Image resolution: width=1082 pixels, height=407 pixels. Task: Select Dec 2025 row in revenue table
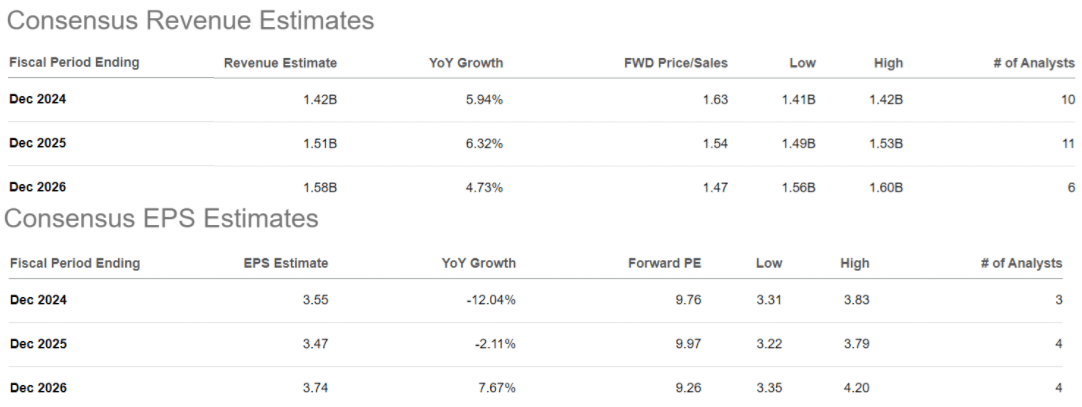pos(38,143)
